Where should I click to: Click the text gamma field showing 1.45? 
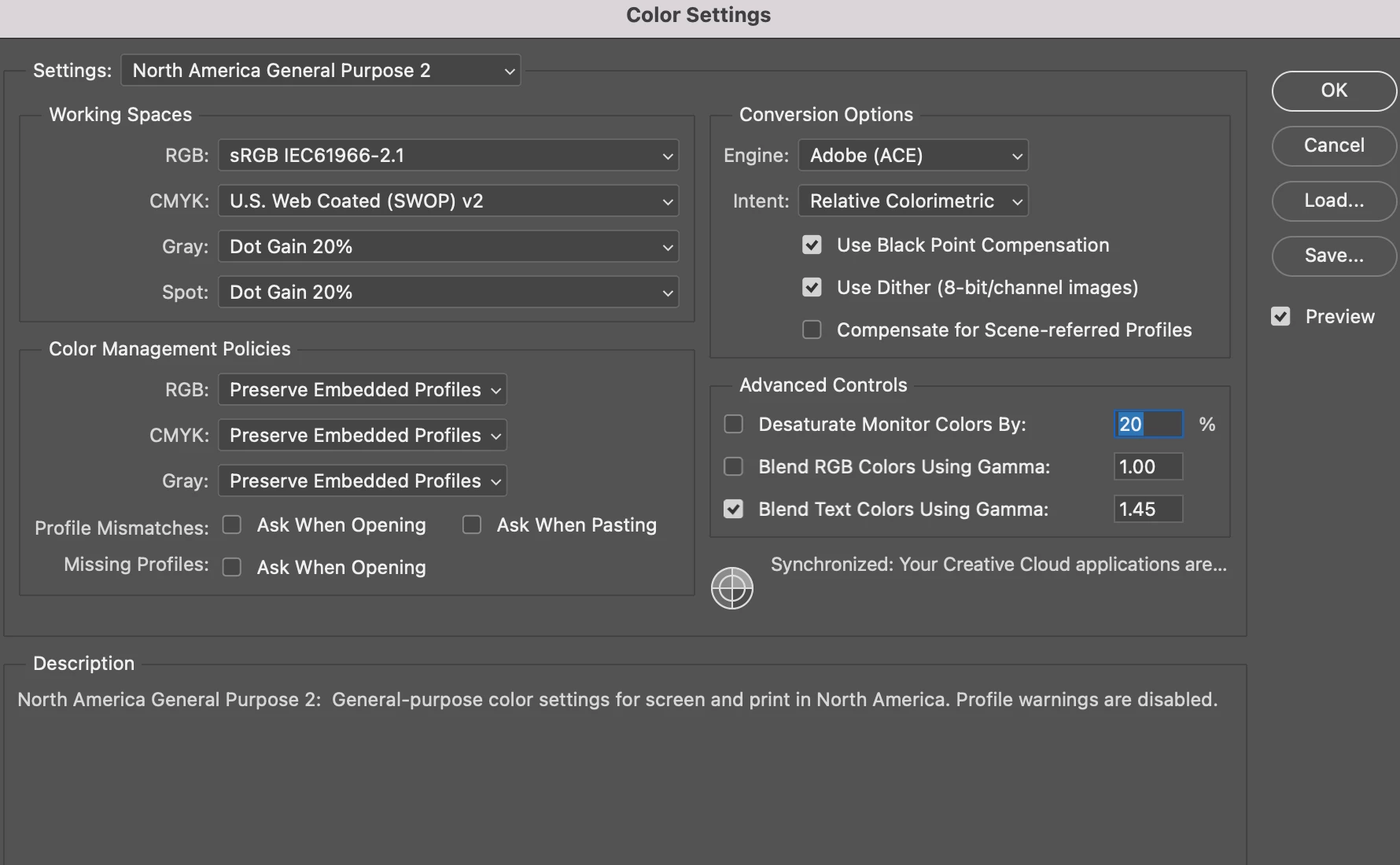(x=1148, y=510)
